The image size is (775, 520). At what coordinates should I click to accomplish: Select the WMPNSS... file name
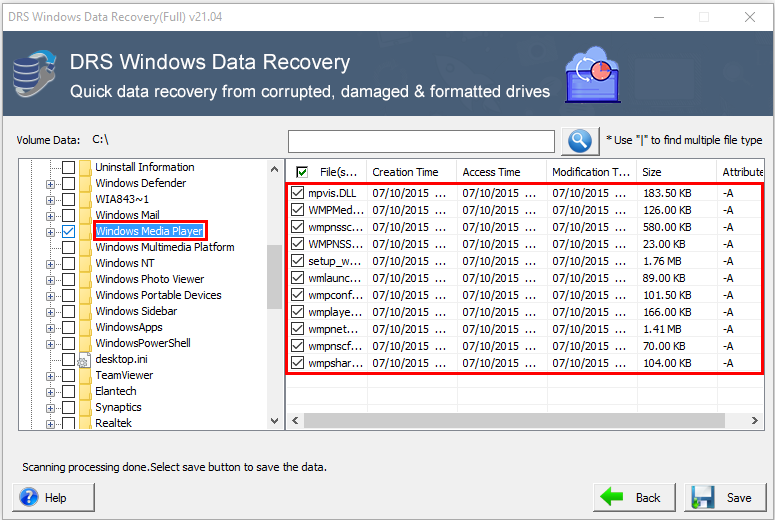(336, 244)
